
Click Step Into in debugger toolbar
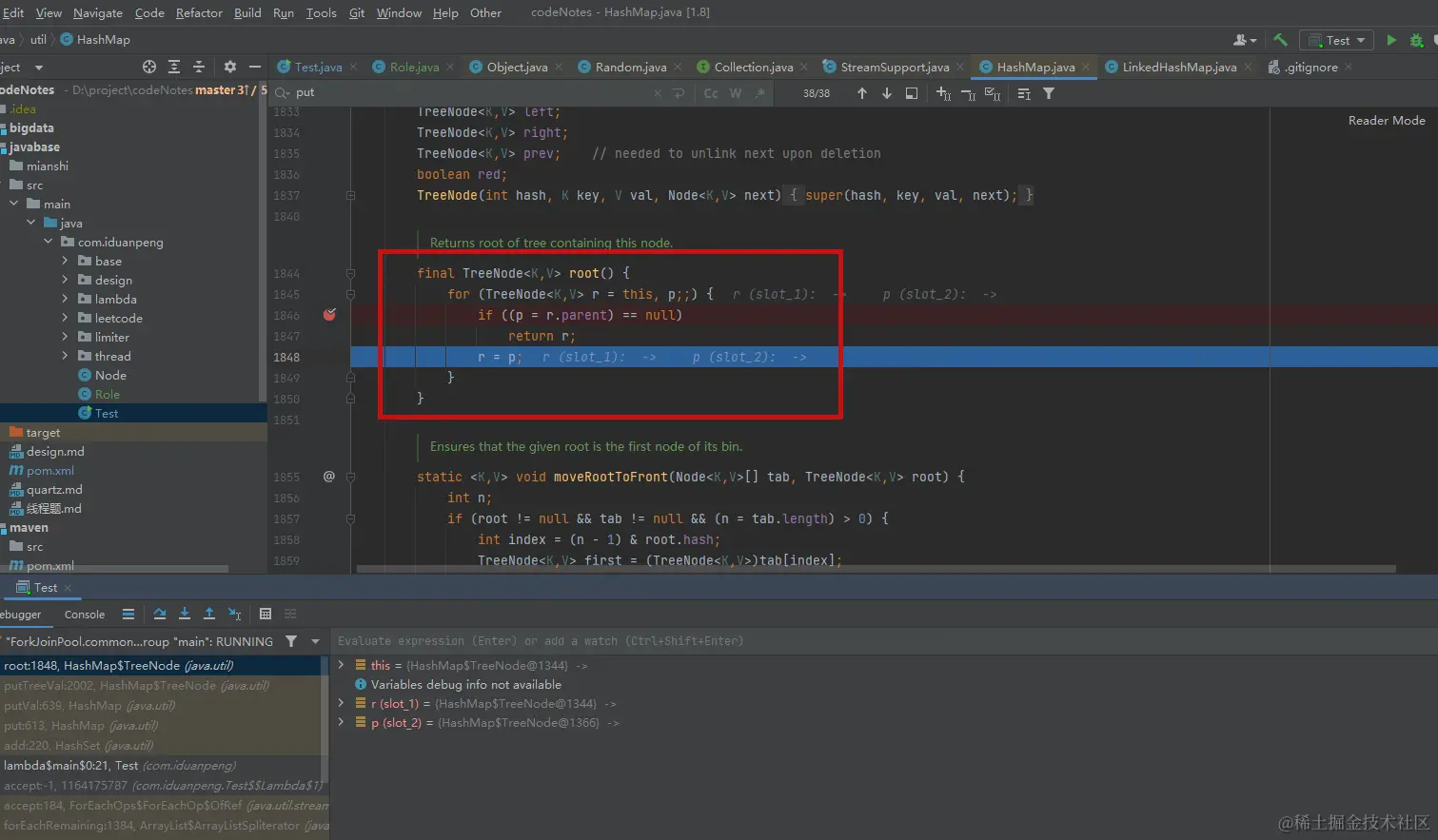pos(185,615)
